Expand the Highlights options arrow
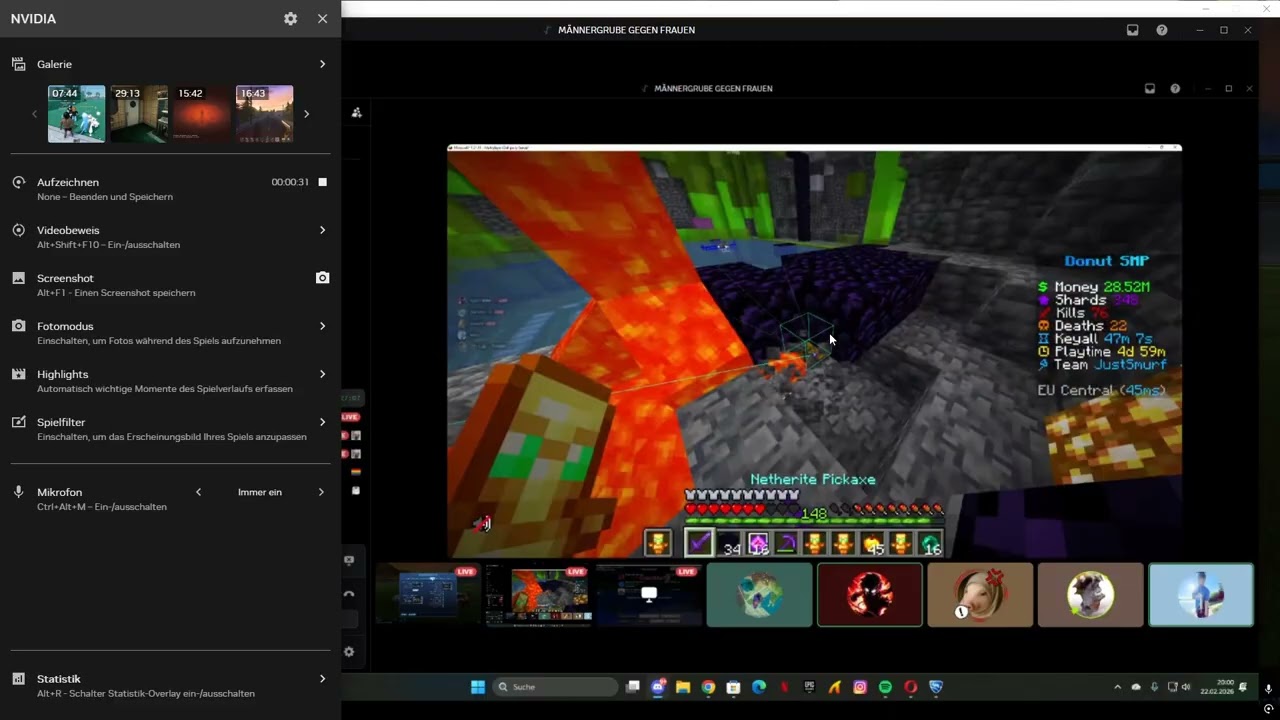Image resolution: width=1280 pixels, height=720 pixels. coord(322,374)
